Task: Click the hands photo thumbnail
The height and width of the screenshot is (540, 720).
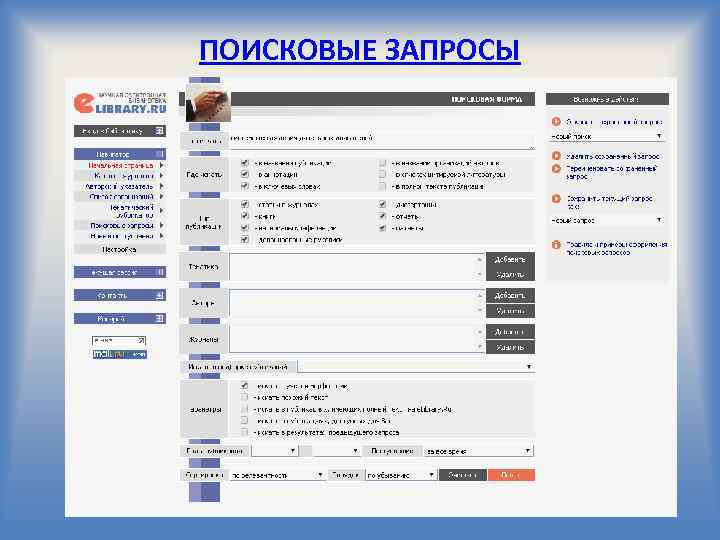Action: tap(208, 105)
